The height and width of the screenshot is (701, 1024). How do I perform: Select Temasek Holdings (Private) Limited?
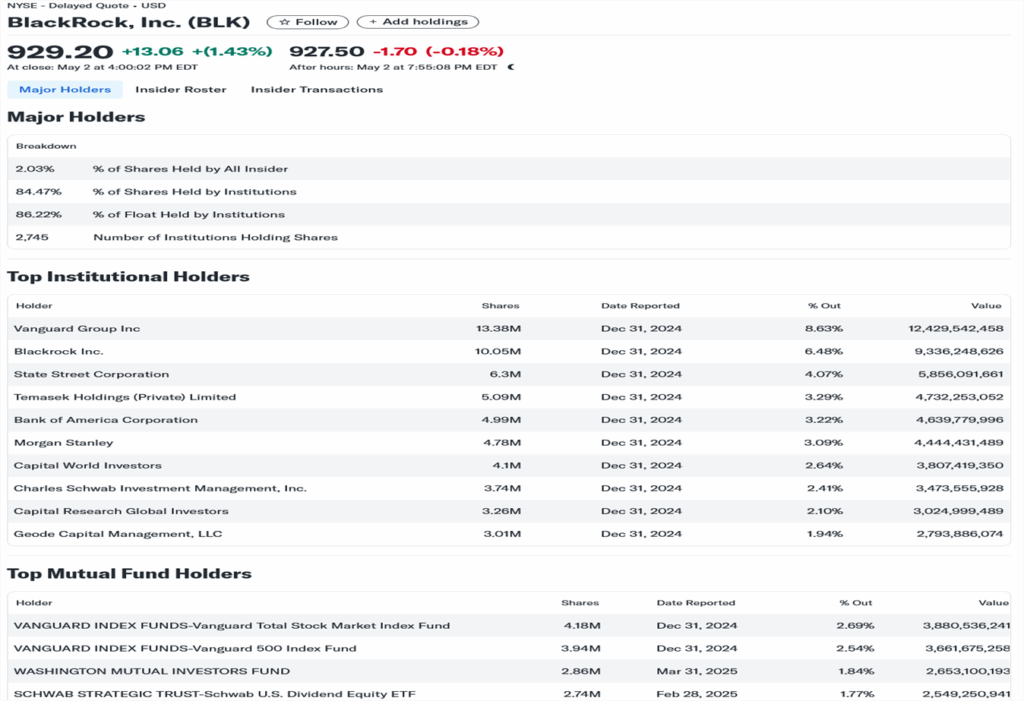click(x=125, y=397)
